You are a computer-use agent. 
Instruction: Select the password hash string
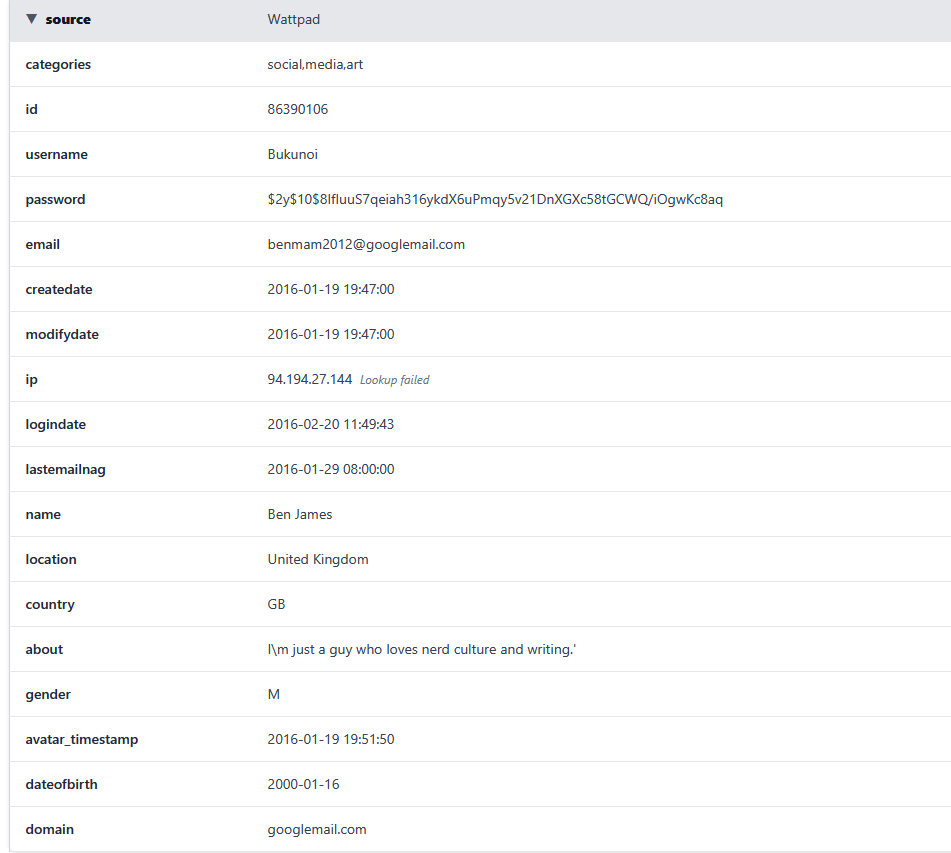(x=495, y=199)
